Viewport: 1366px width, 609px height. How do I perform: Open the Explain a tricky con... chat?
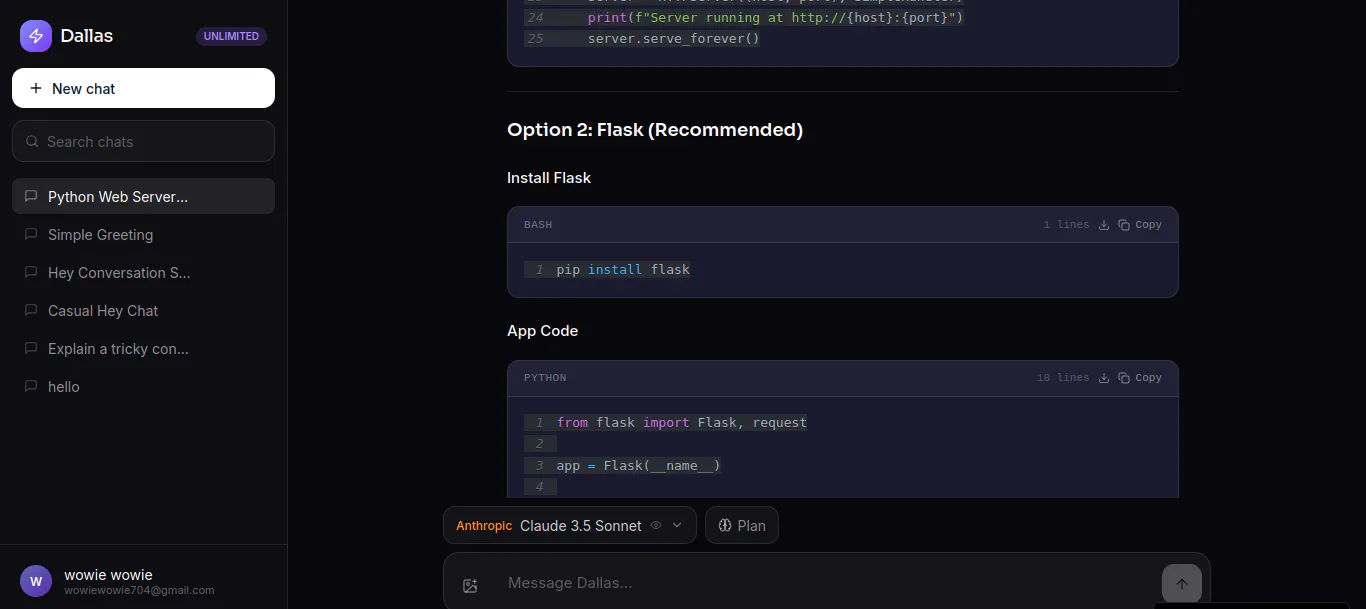[x=143, y=349]
